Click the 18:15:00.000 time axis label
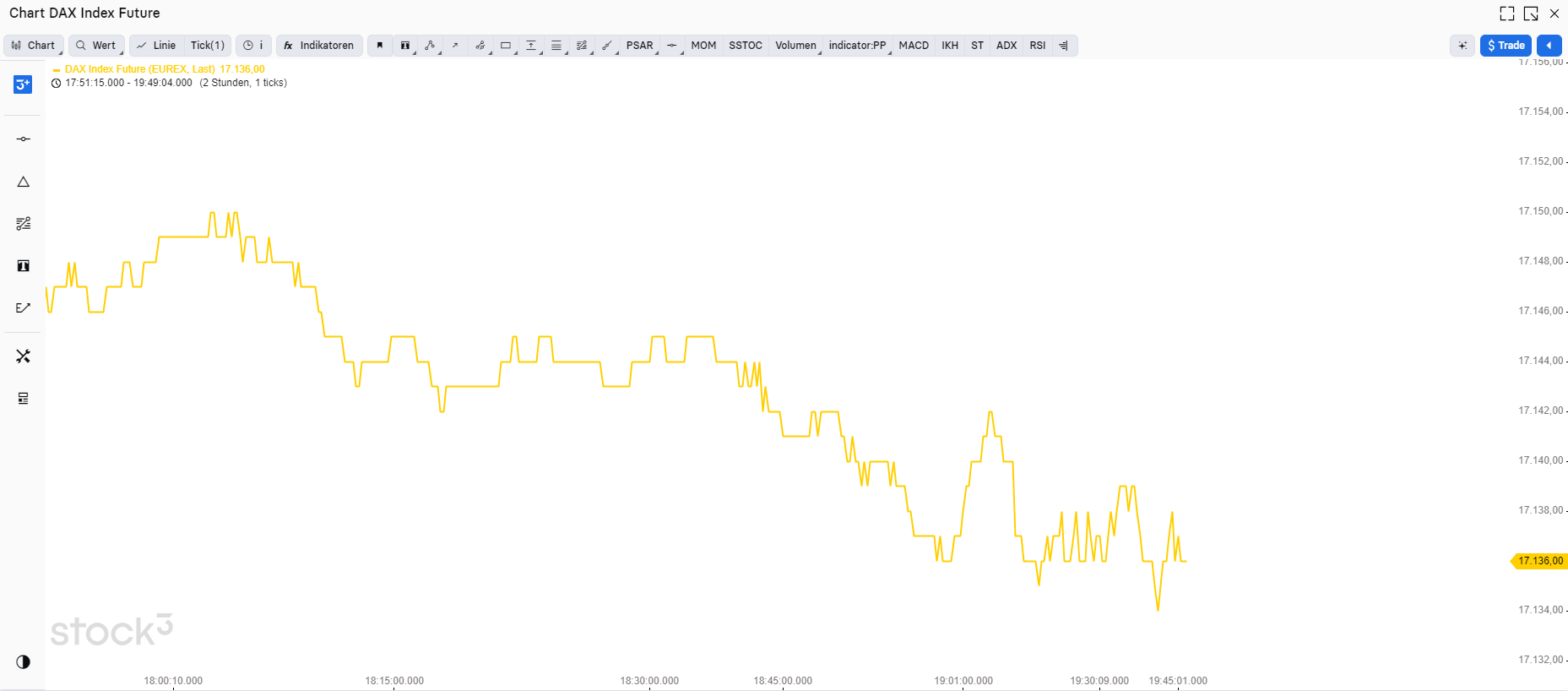This screenshot has height=691, width=1568. [x=394, y=681]
